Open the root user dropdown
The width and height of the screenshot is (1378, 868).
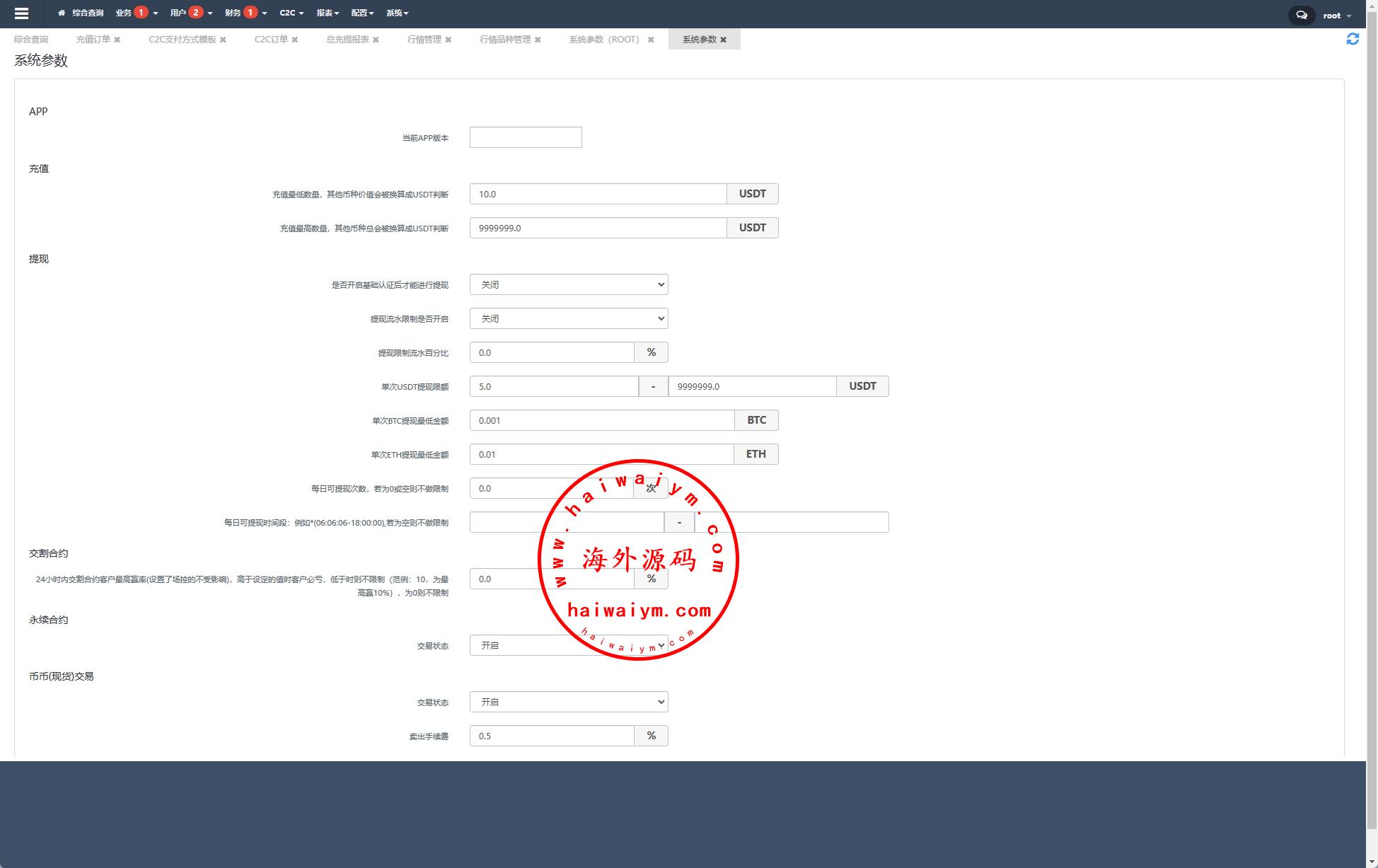[1336, 15]
